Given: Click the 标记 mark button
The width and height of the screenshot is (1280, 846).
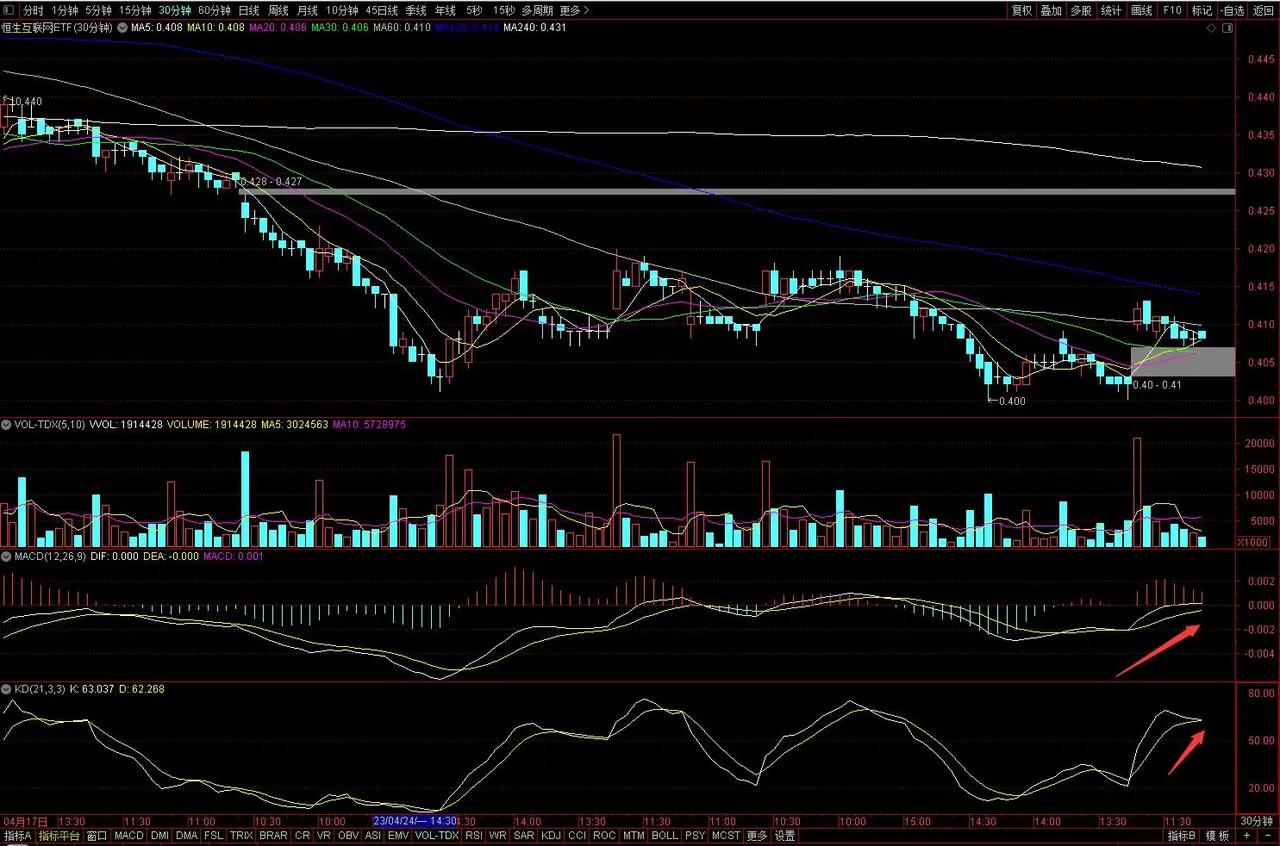Looking at the screenshot, I should (1202, 10).
